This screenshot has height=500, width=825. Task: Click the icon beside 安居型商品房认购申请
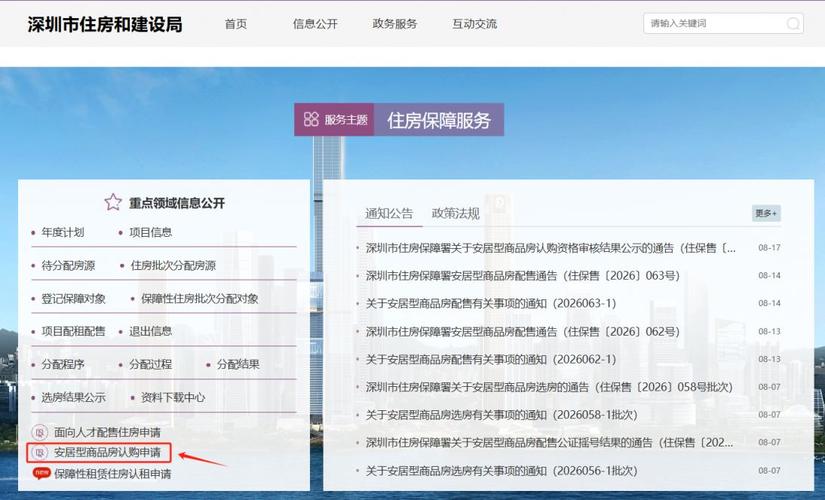[39, 453]
